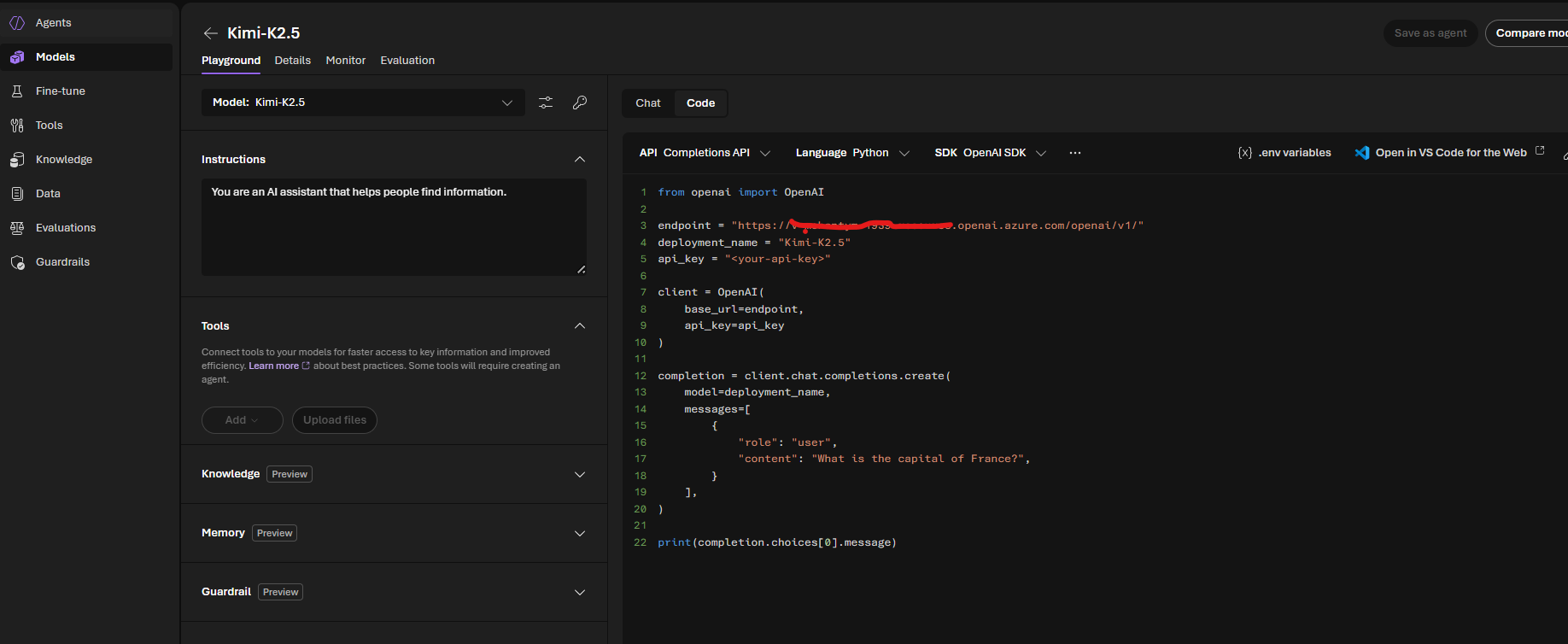Go to Fine-tune in the sidebar
1568x644 pixels.
point(60,91)
